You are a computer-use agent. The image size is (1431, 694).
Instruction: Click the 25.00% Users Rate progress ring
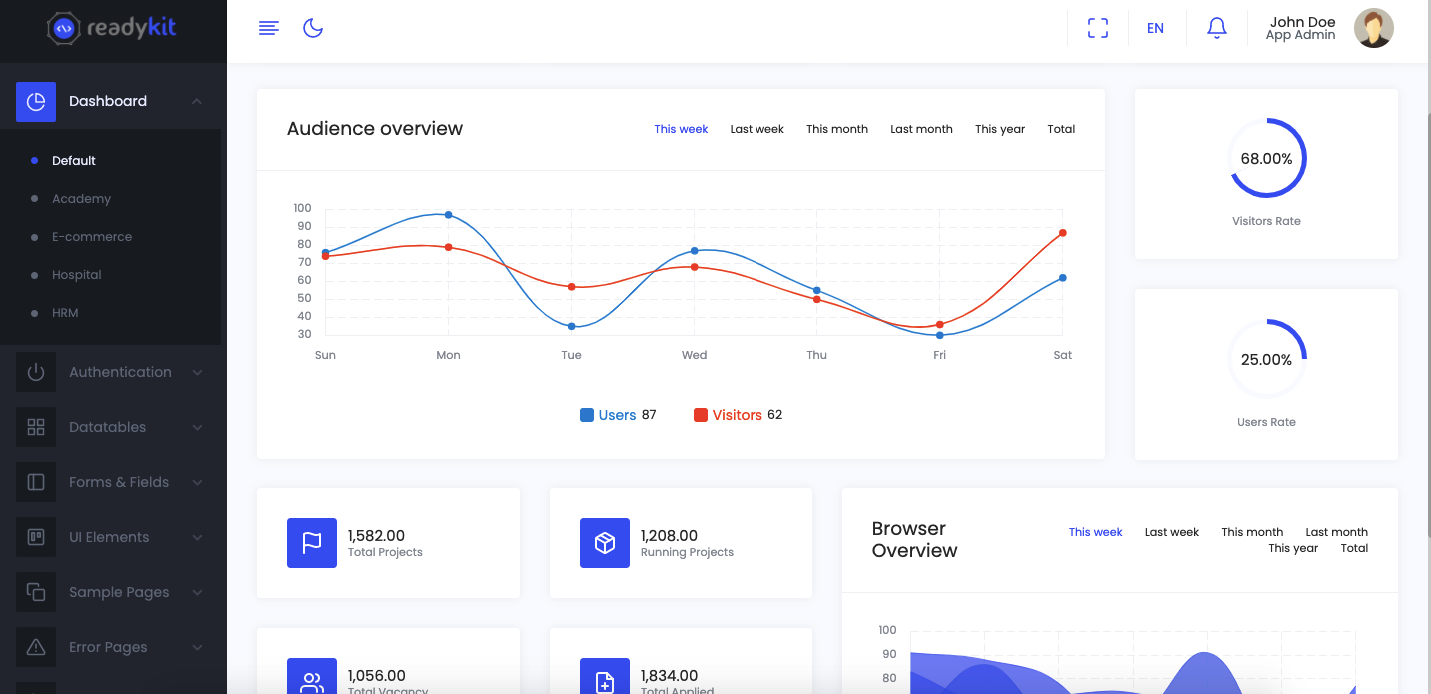1266,359
